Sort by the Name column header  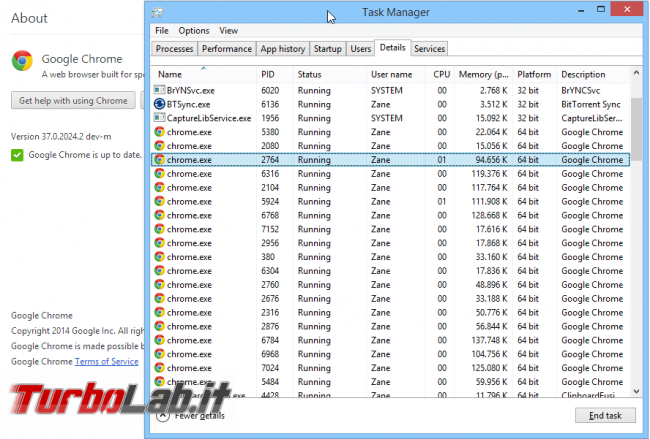(x=204, y=75)
